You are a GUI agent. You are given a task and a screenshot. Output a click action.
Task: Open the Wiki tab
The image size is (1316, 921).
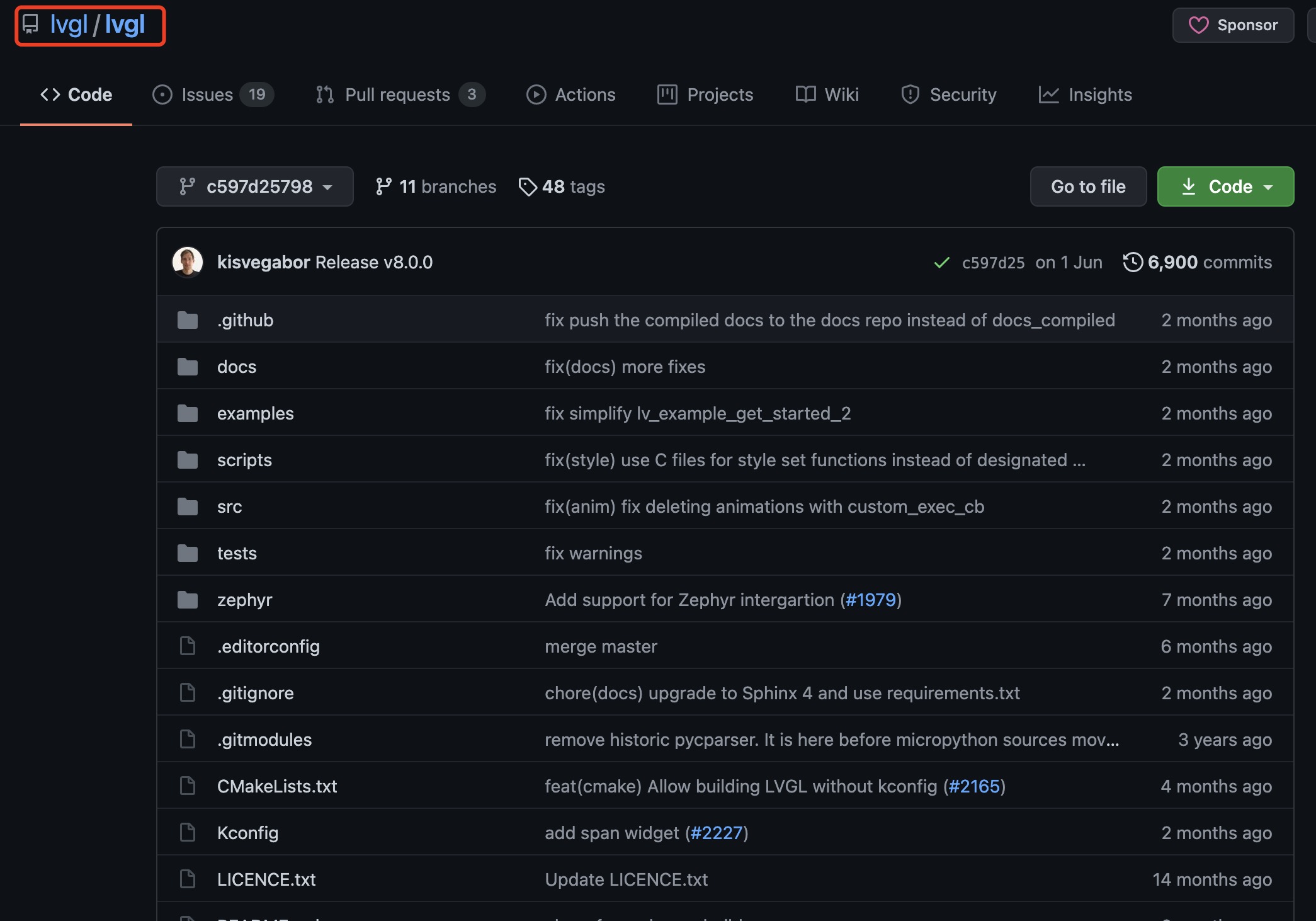click(x=827, y=94)
